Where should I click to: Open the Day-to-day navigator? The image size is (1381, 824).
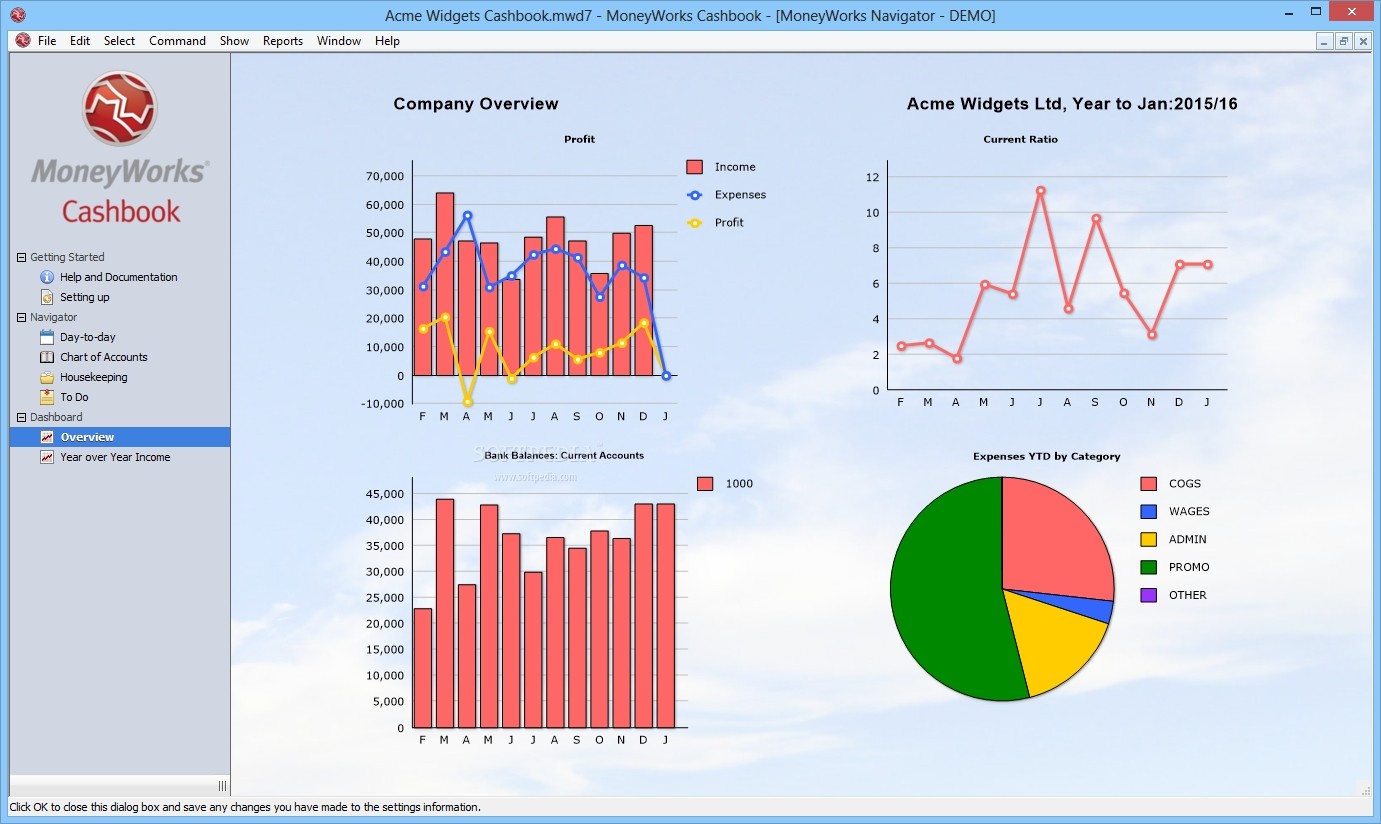pyautogui.click(x=88, y=337)
